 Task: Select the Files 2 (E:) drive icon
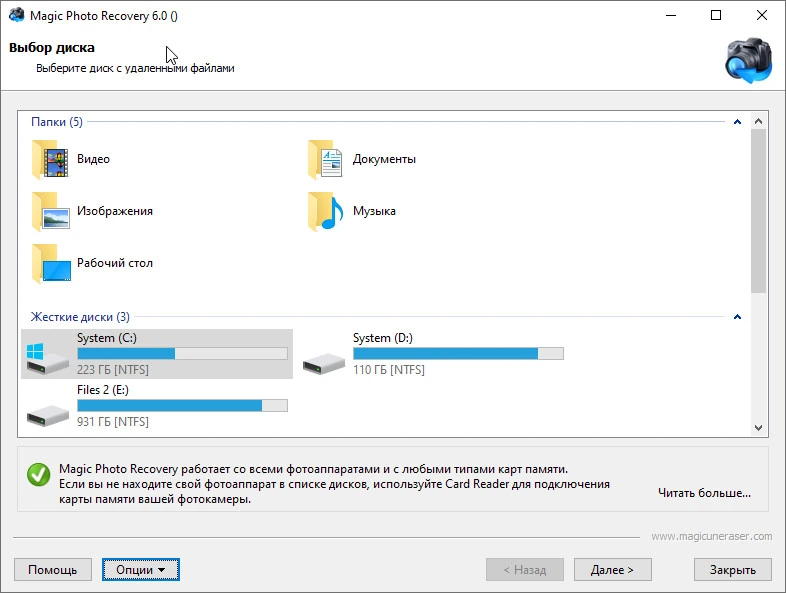point(48,416)
